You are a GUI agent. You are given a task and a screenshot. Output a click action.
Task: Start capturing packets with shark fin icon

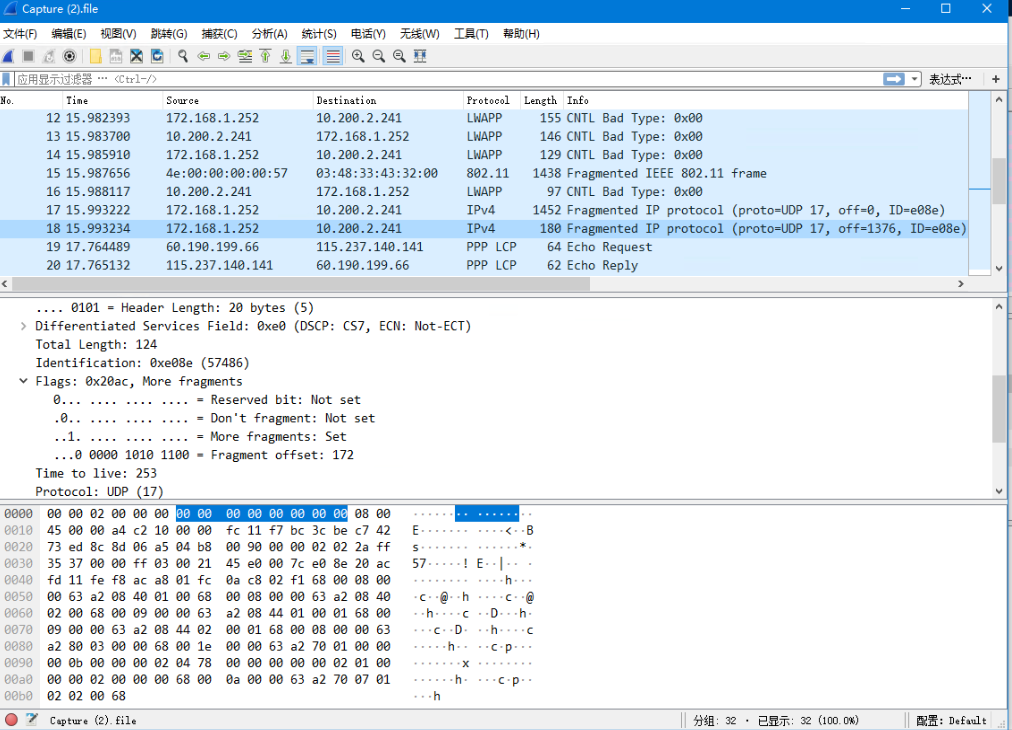tap(8, 56)
